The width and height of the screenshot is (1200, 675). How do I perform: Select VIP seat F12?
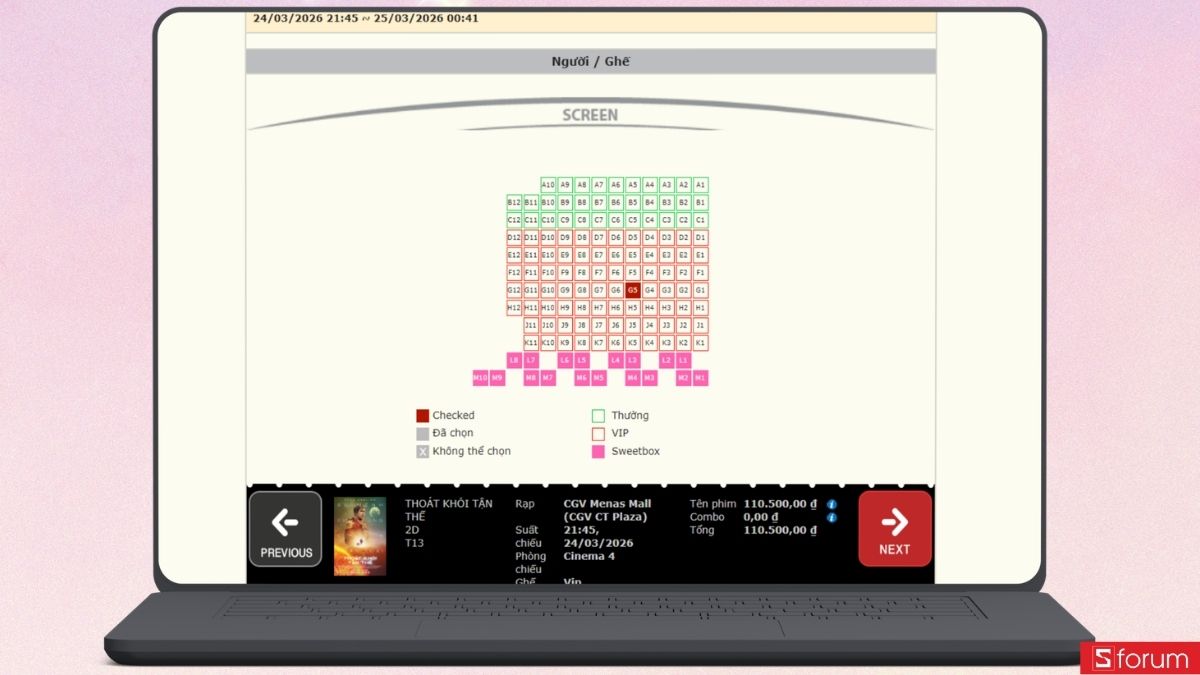[x=514, y=272]
